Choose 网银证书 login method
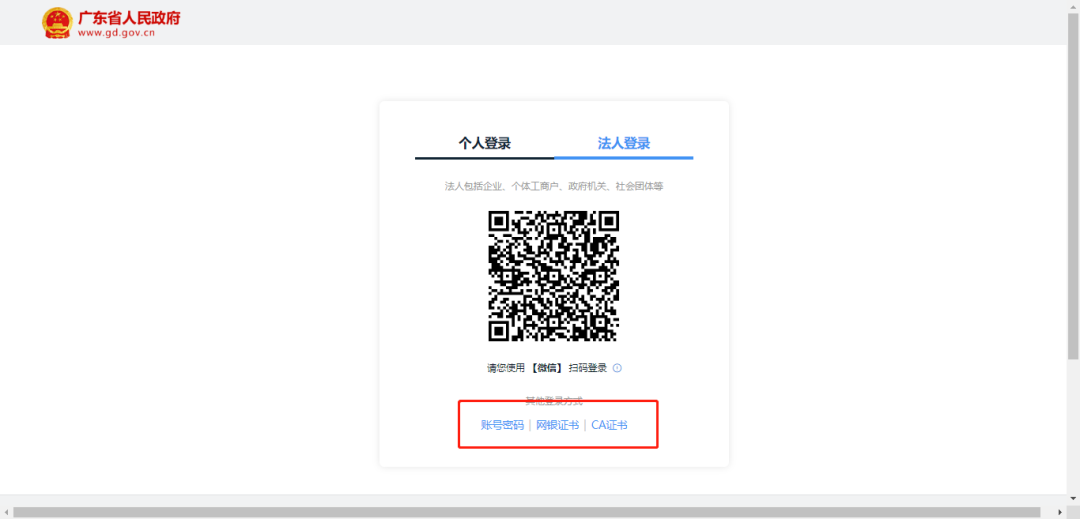 pos(557,425)
